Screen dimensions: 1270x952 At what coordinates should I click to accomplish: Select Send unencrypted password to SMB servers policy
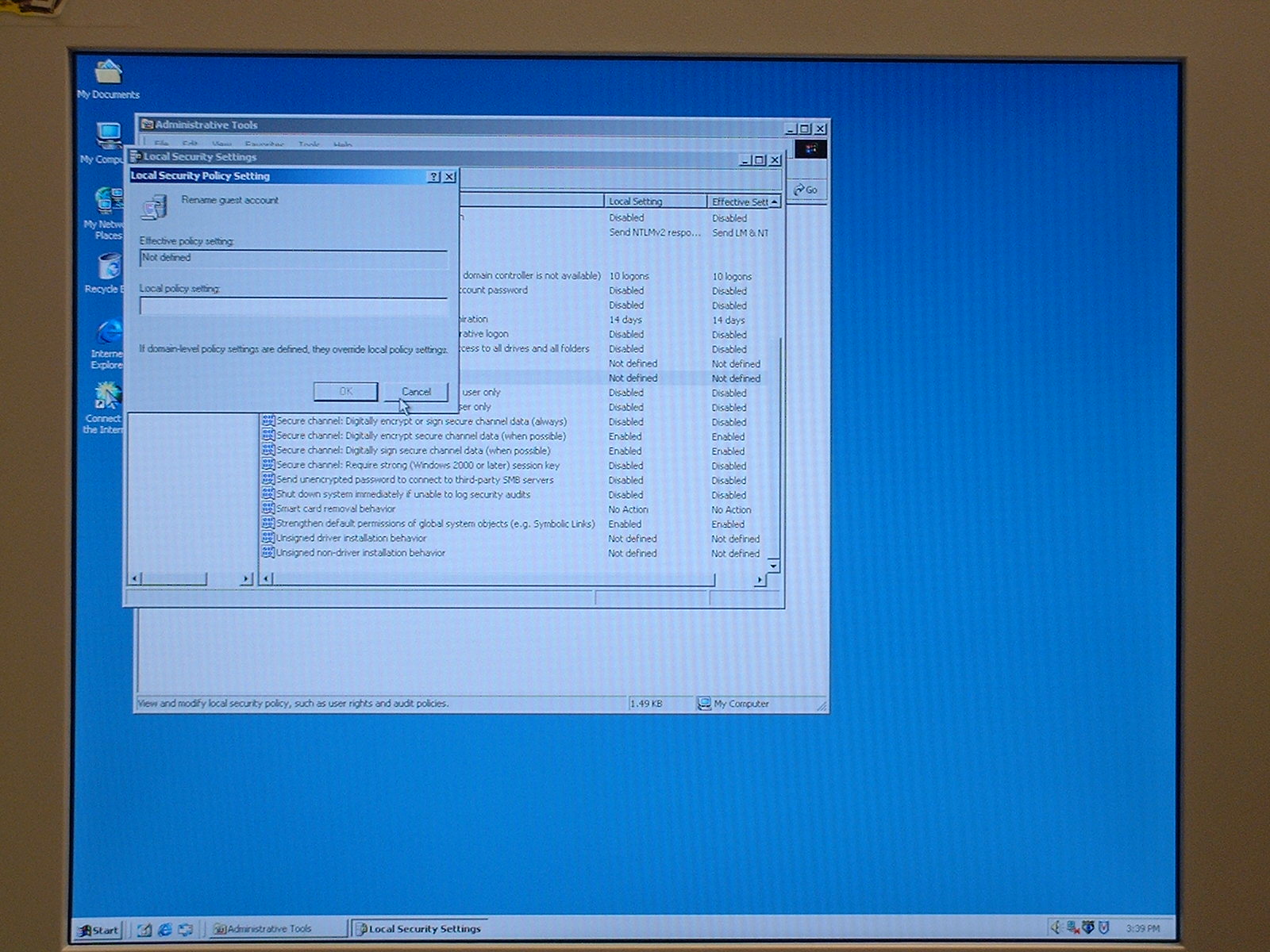click(x=414, y=480)
